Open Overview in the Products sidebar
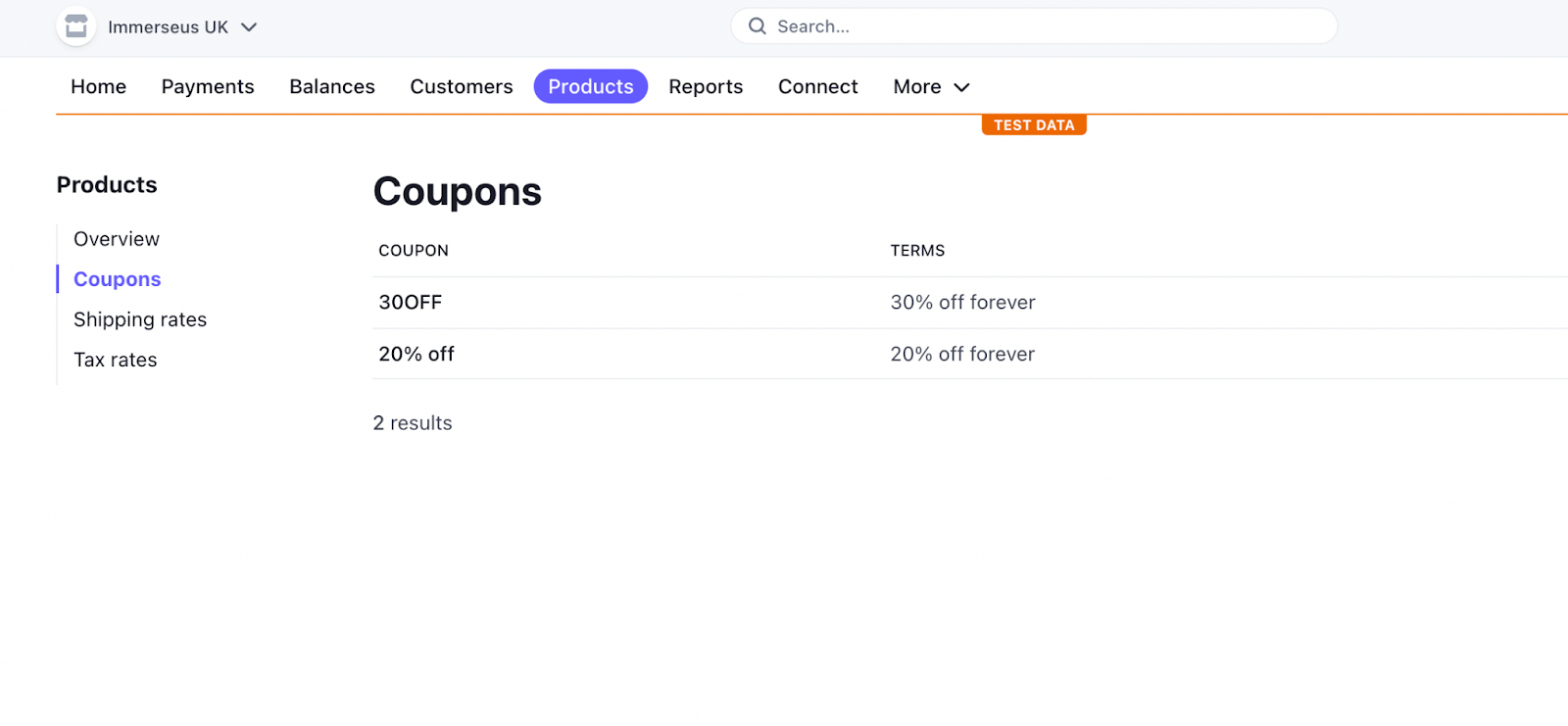The width and height of the screenshot is (1568, 726). pos(117,239)
